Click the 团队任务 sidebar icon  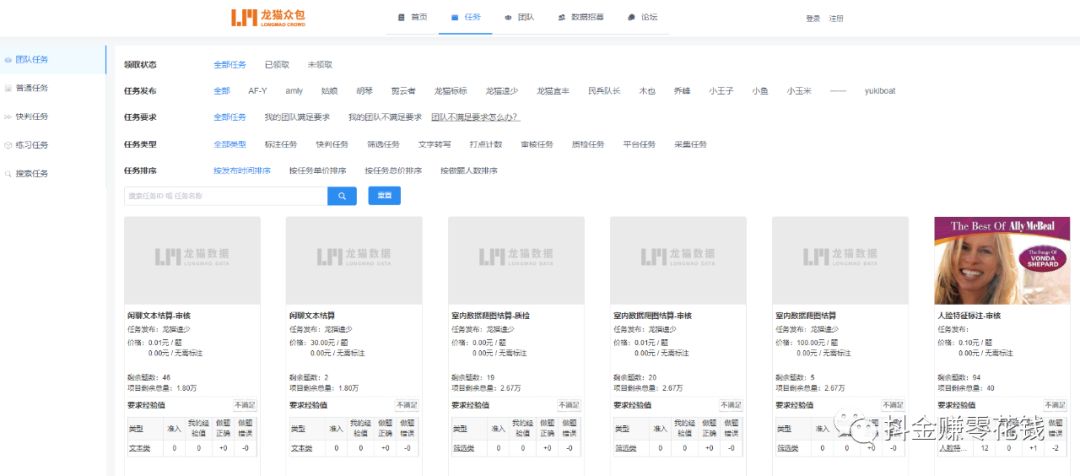[x=8, y=60]
